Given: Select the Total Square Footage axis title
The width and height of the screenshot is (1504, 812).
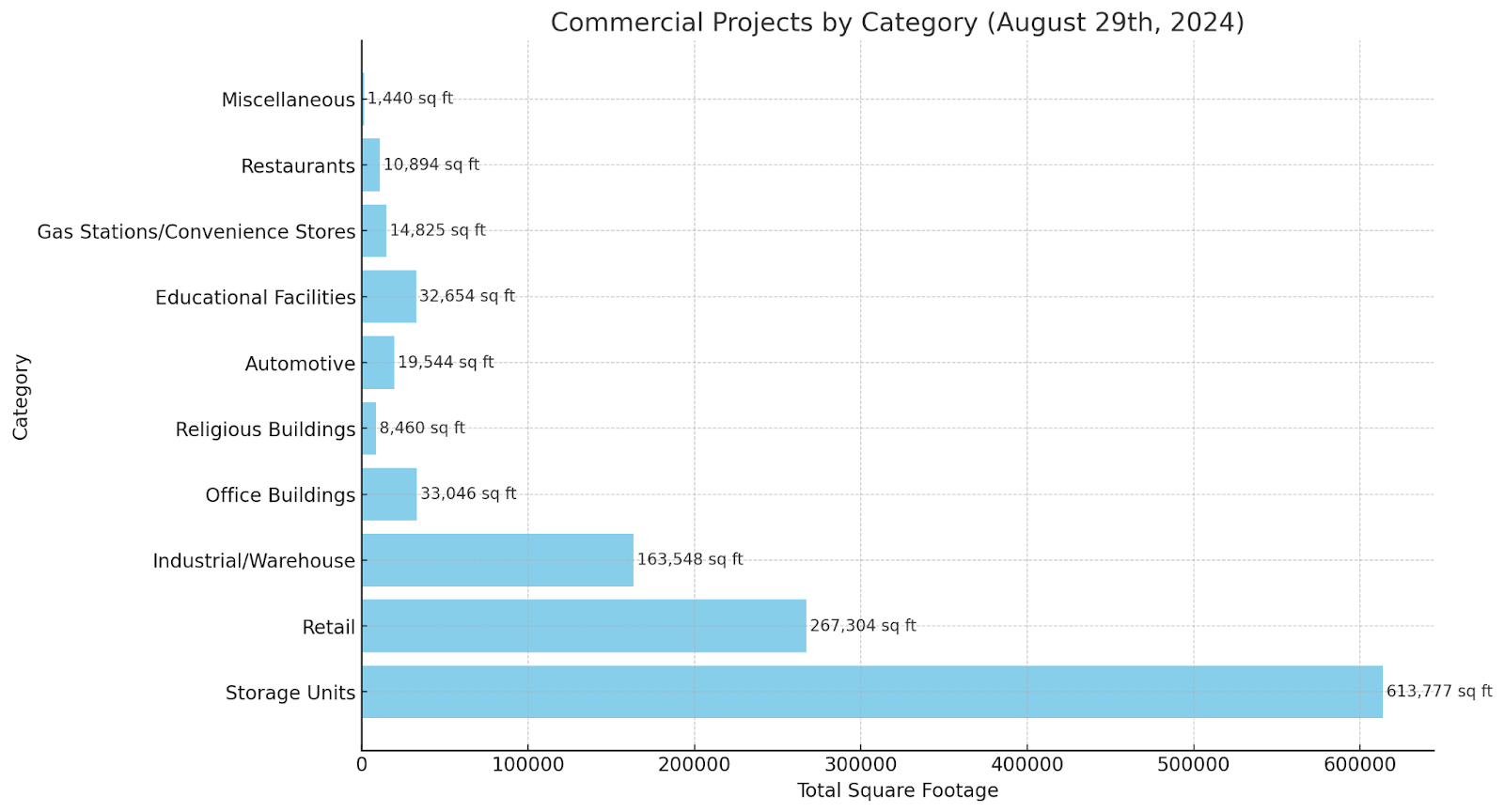Looking at the screenshot, I should [897, 791].
